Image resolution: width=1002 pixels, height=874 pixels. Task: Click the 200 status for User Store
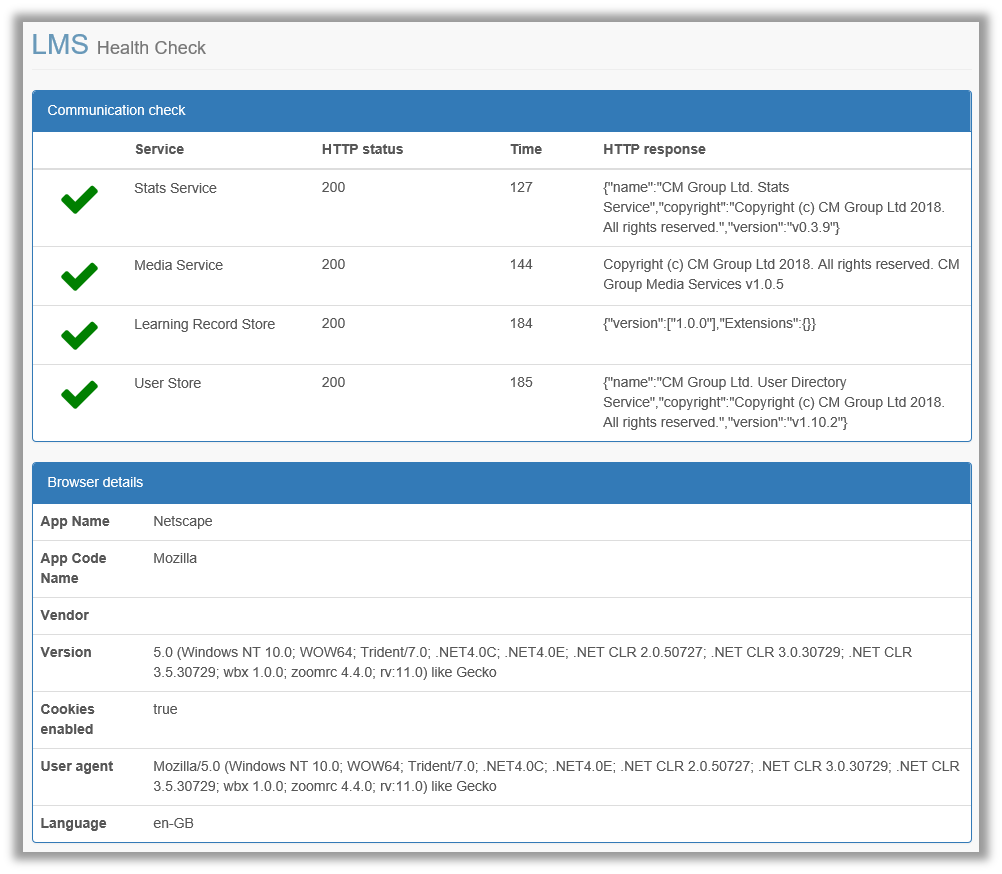click(x=334, y=383)
